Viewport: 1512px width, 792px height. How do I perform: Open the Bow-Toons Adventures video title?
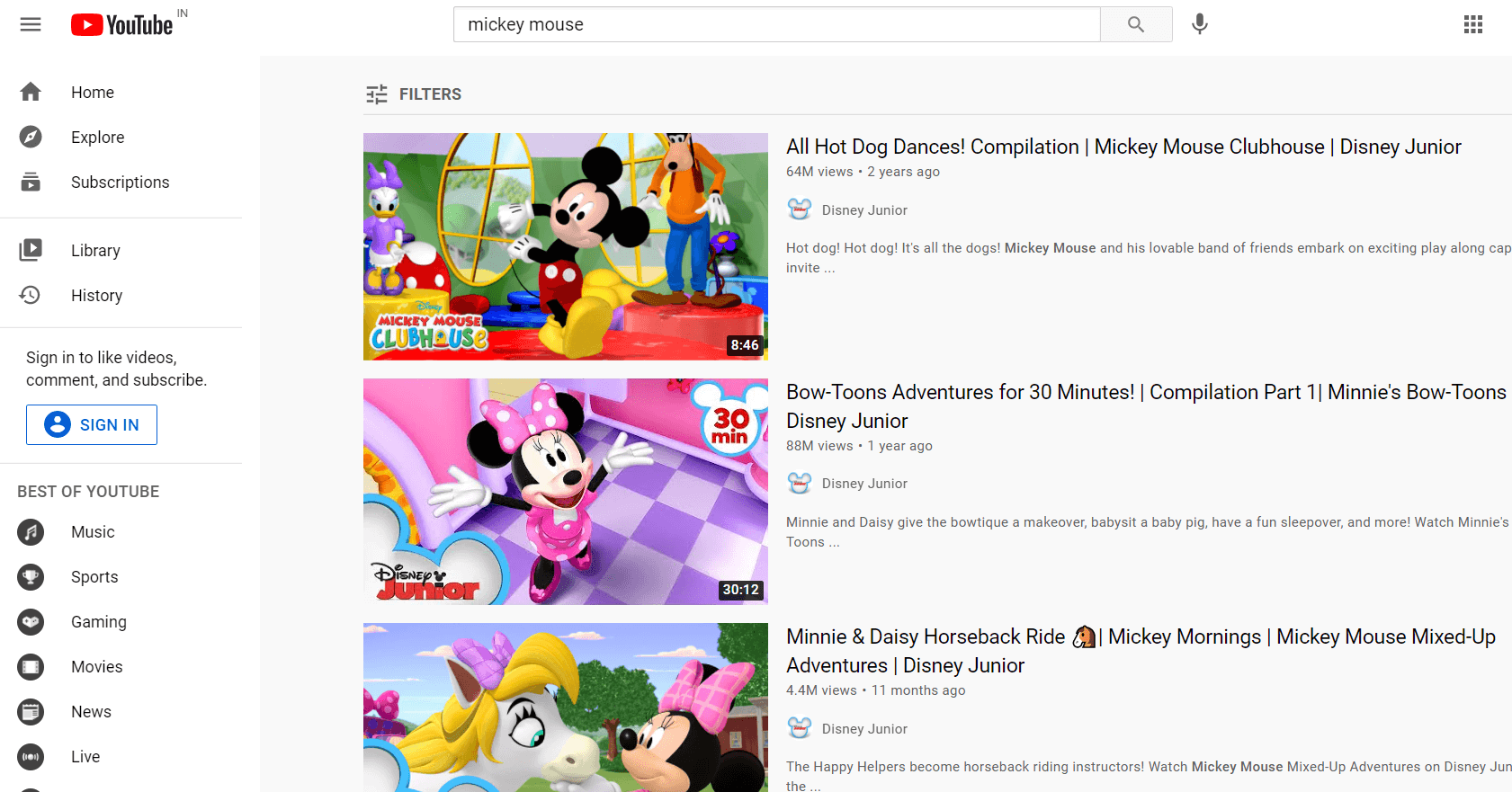point(1146,406)
